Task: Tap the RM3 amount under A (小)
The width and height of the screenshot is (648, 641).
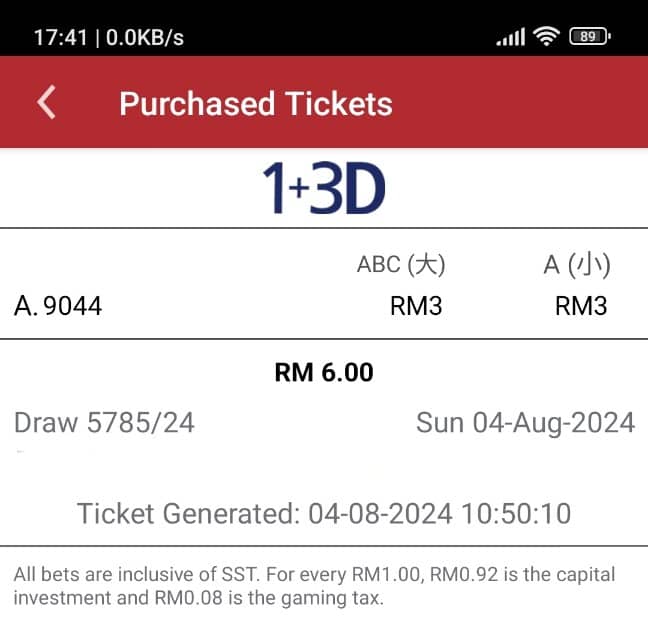Action: click(x=581, y=306)
